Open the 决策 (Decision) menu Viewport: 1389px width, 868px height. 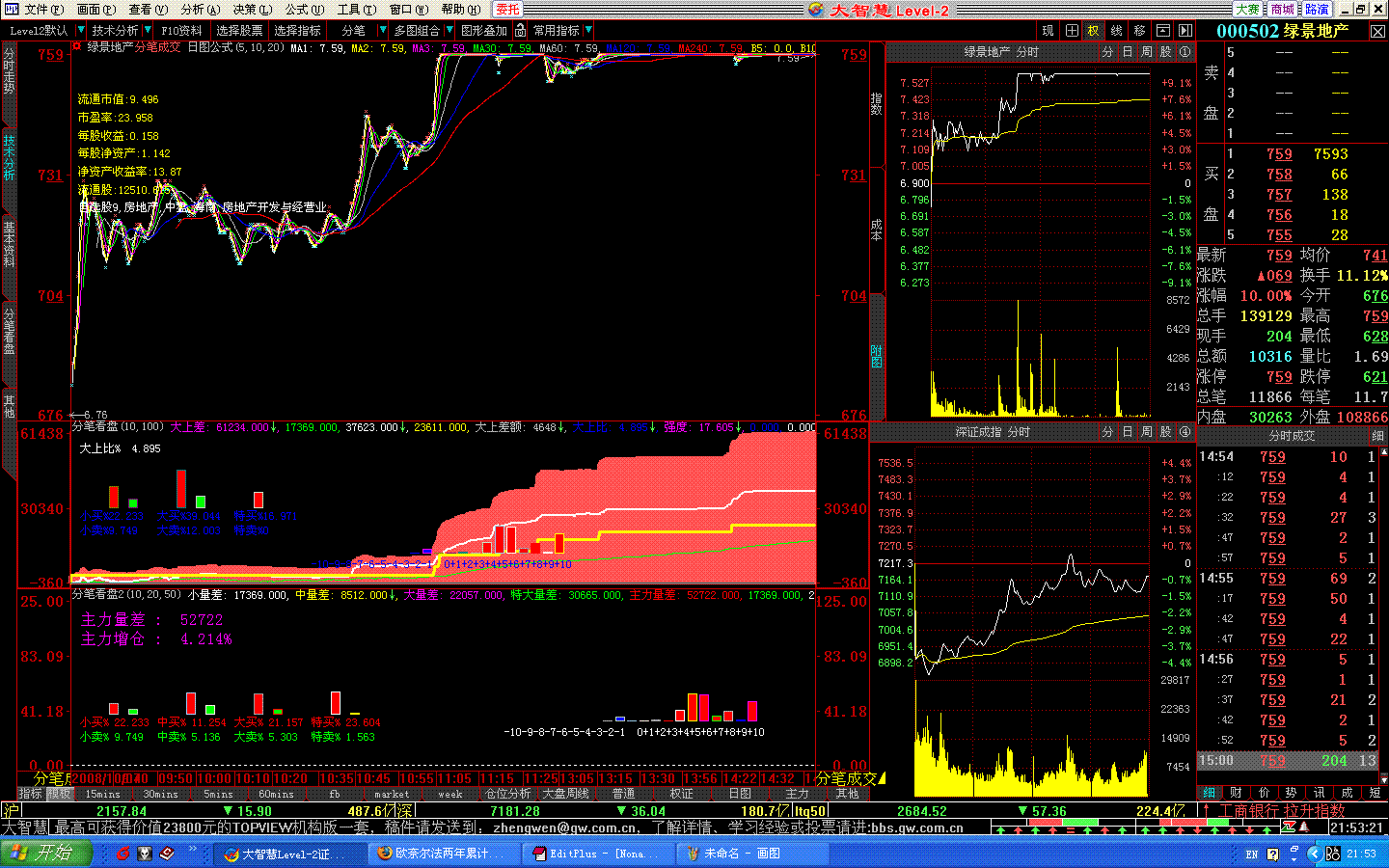click(x=251, y=10)
